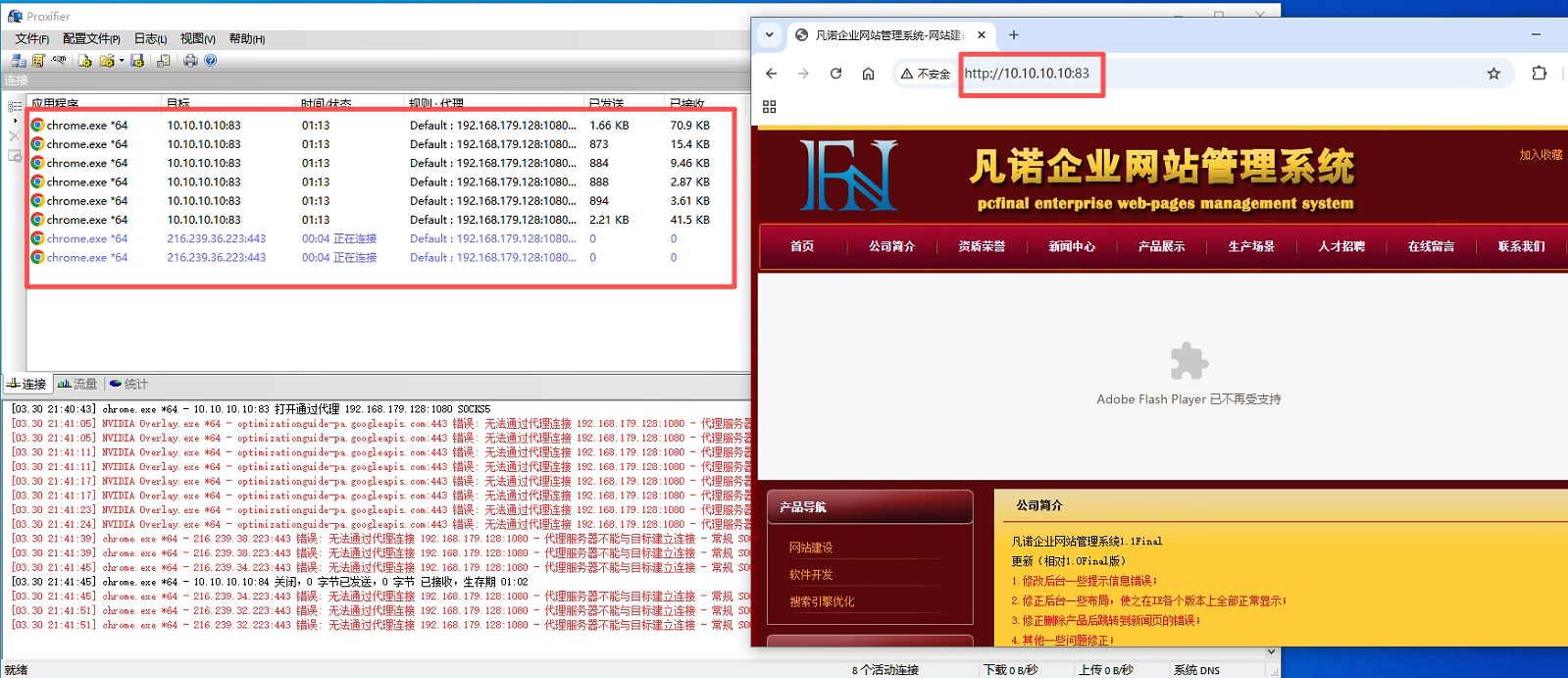Click the log entry at 21:40:43 打开通过代理

pyautogui.click(x=251, y=409)
